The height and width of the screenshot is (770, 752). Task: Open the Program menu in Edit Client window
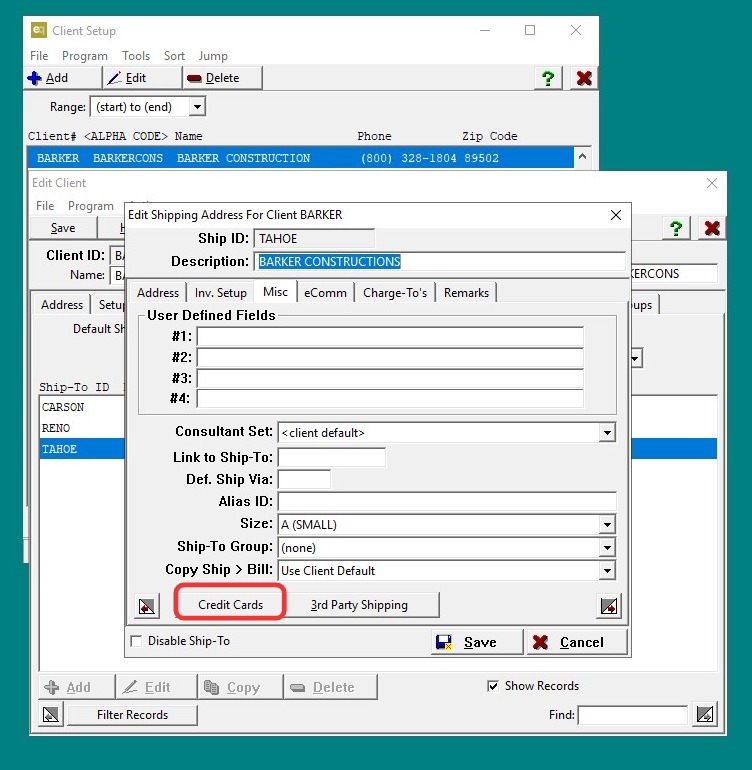click(91, 206)
